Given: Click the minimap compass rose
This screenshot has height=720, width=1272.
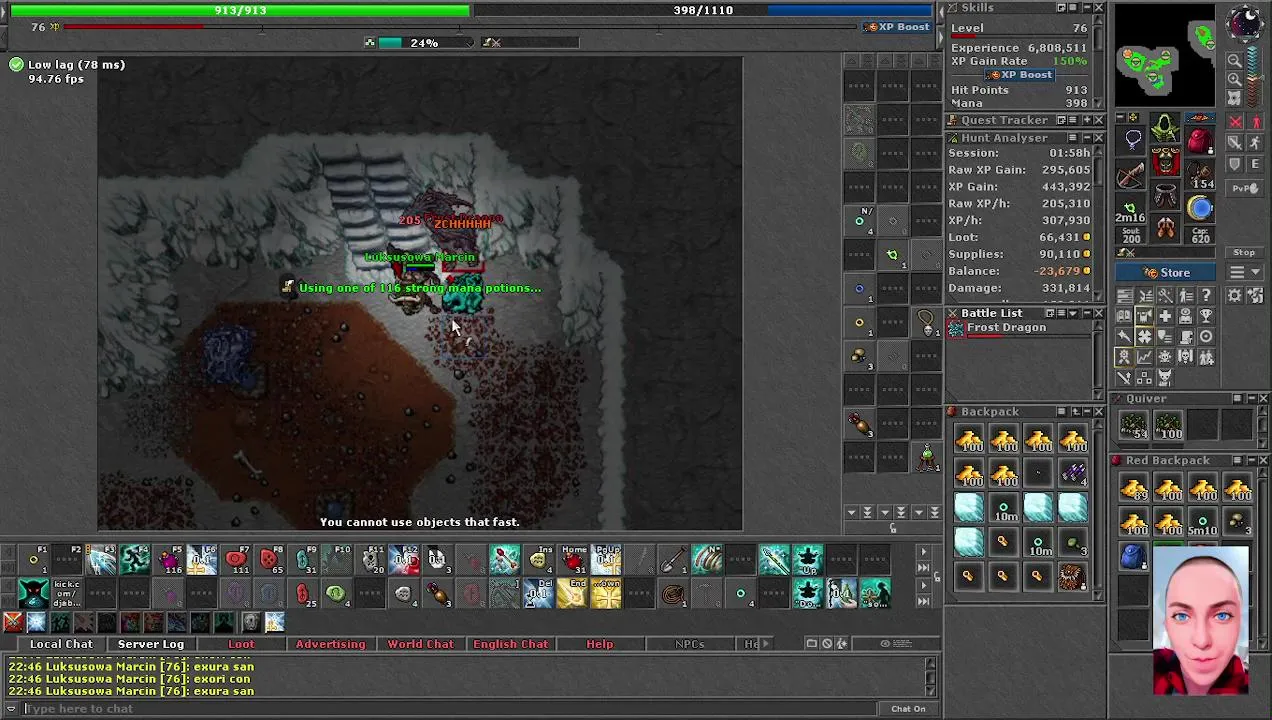Looking at the screenshot, I should pyautogui.click(x=1244, y=23).
